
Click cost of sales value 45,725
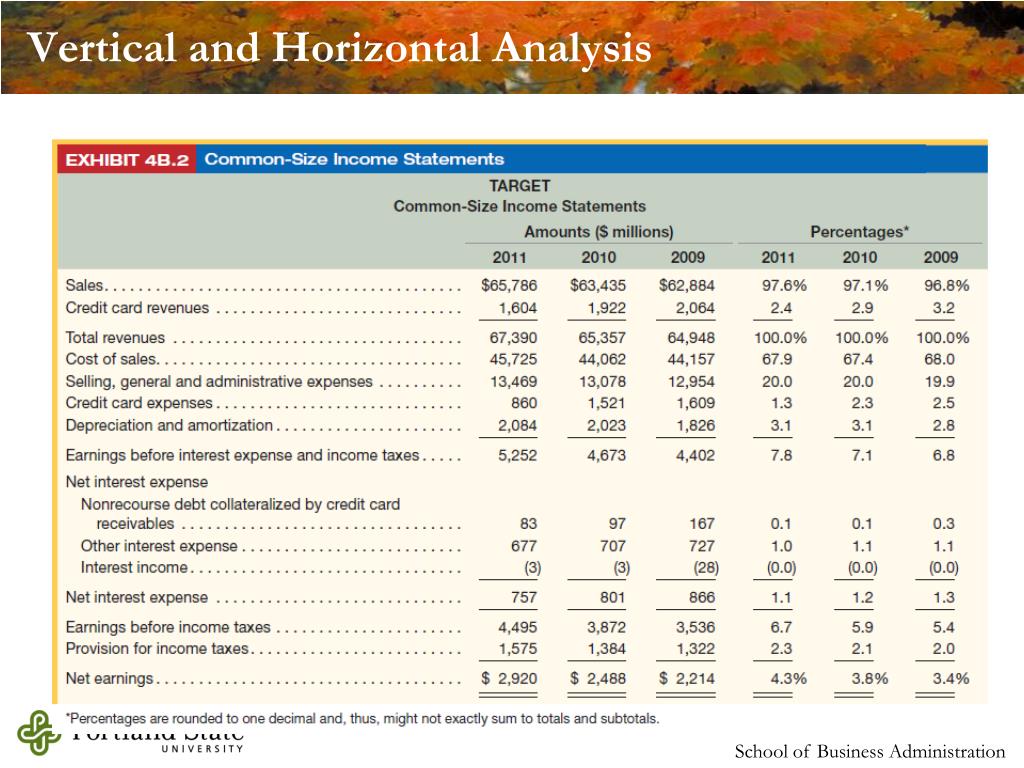coord(513,359)
